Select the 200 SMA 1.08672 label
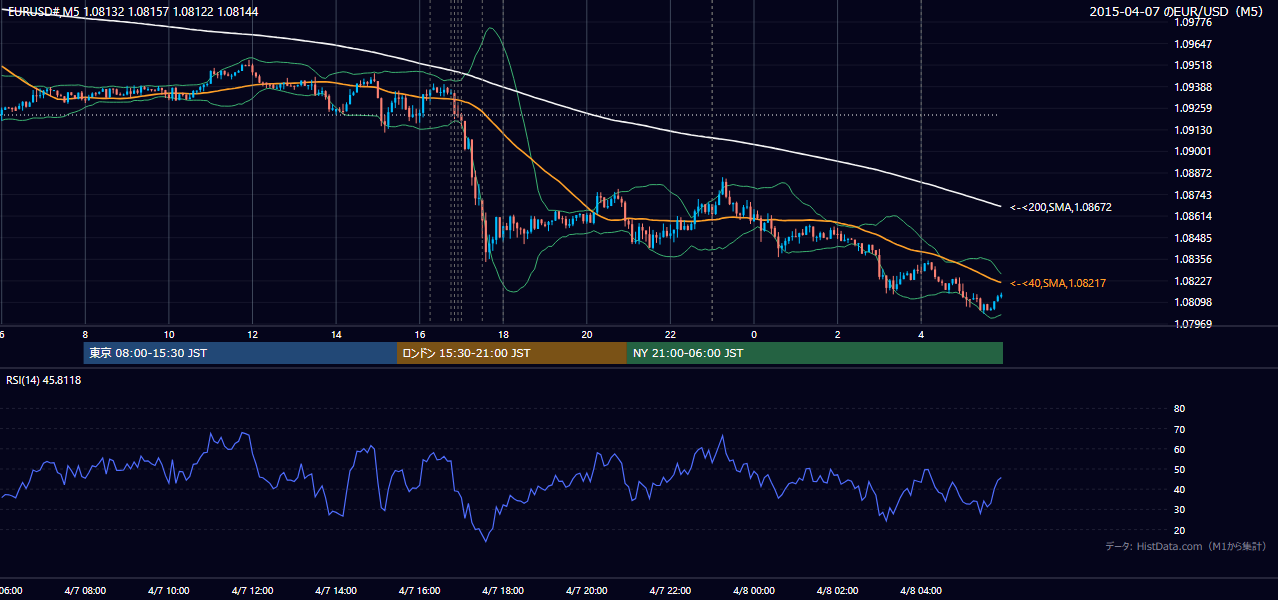 pyautogui.click(x=1061, y=207)
